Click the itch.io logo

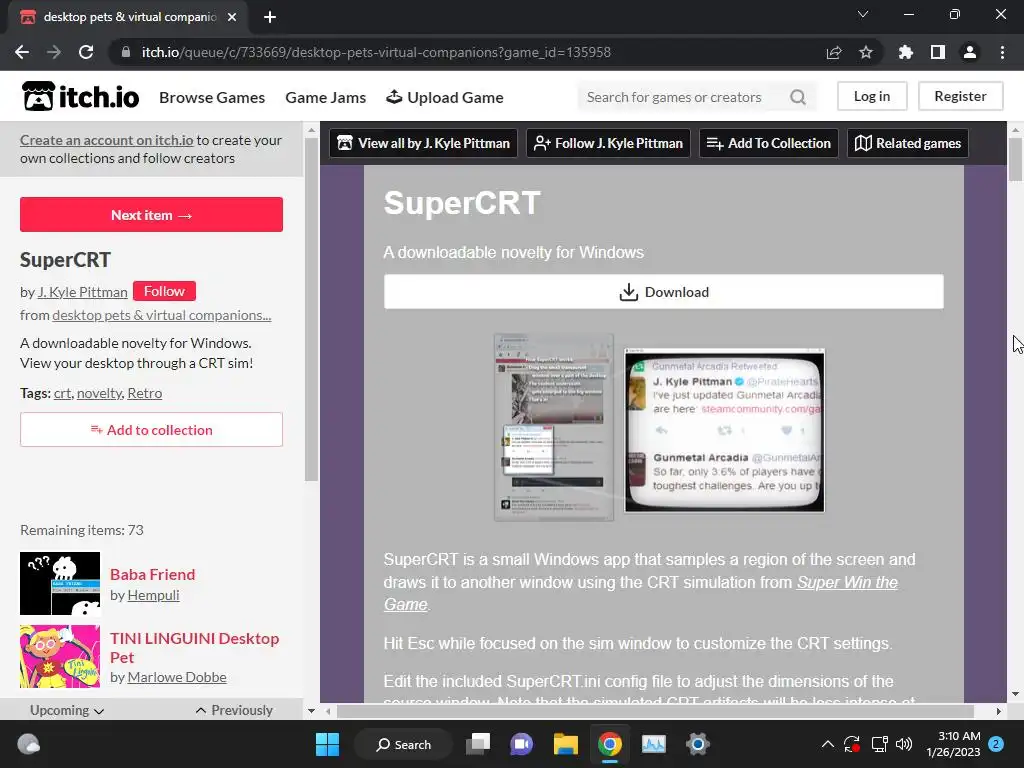click(x=80, y=97)
